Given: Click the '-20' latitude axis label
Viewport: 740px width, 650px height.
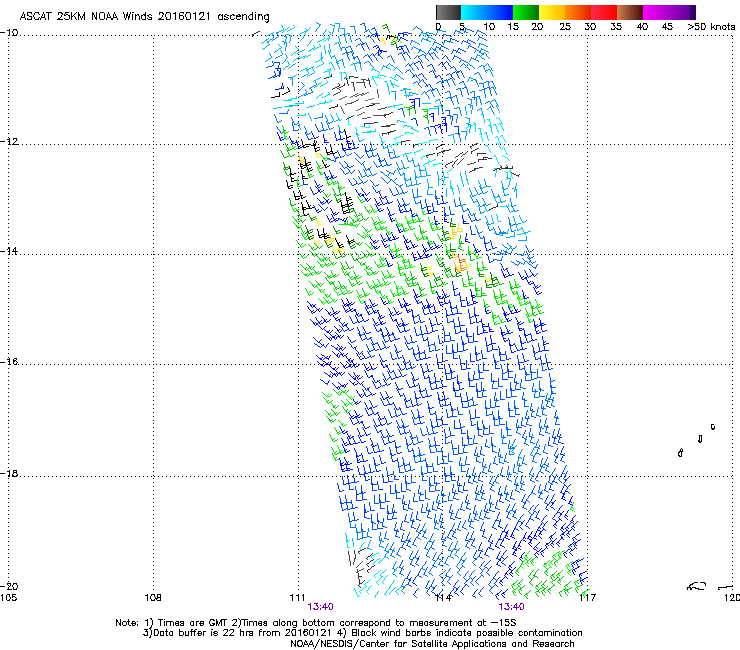Looking at the screenshot, I should pyautogui.click(x=9, y=586).
